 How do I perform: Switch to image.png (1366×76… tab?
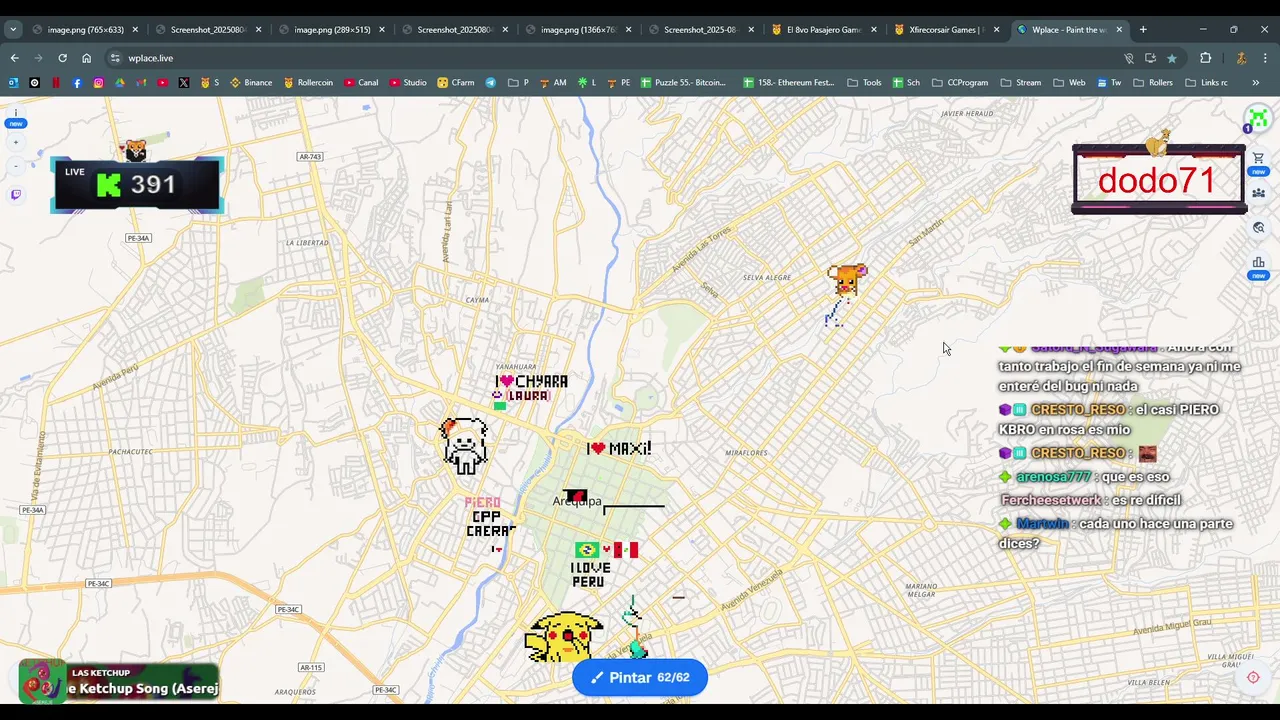[x=578, y=29]
